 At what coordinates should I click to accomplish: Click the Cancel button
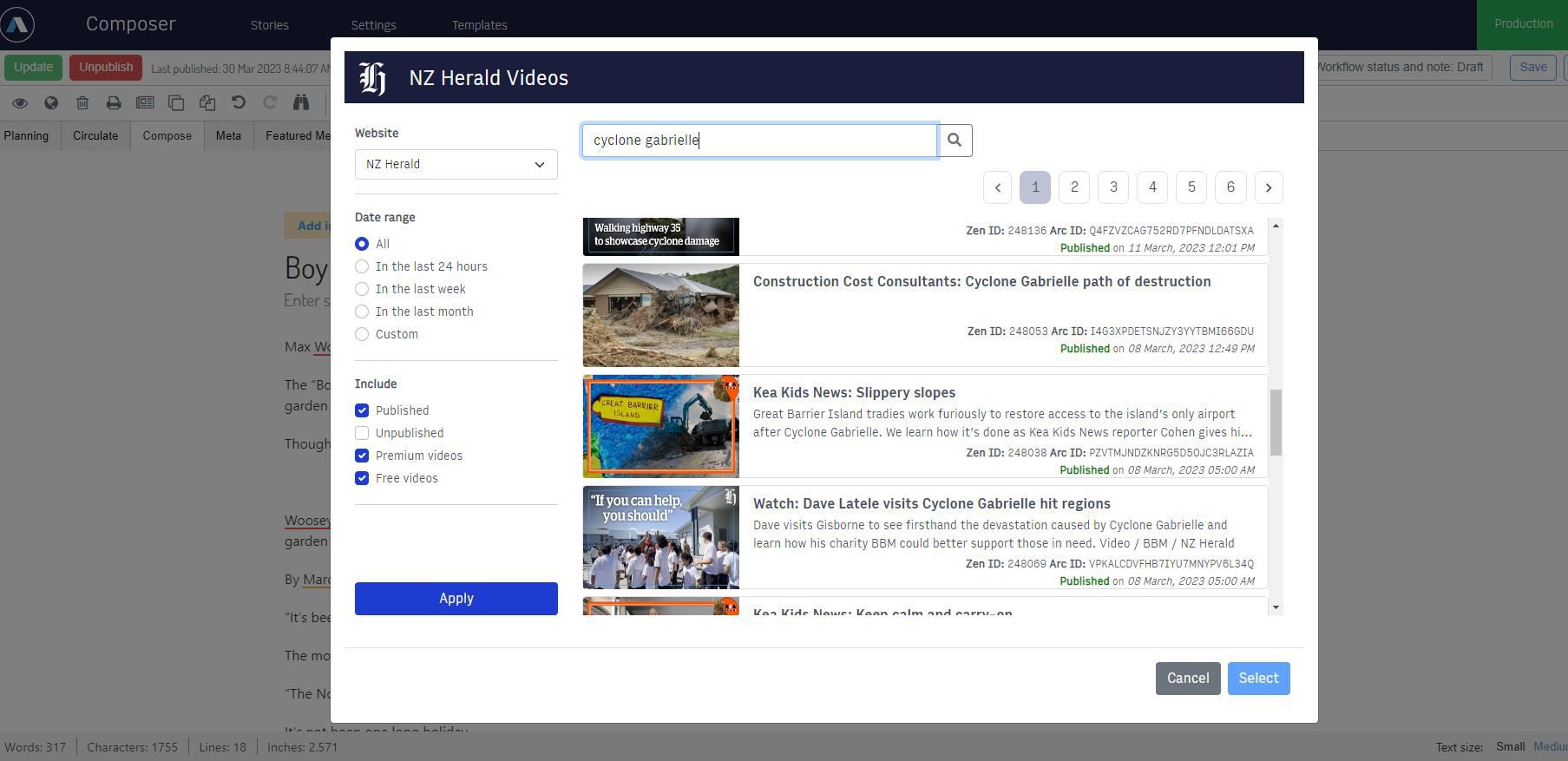(x=1188, y=679)
